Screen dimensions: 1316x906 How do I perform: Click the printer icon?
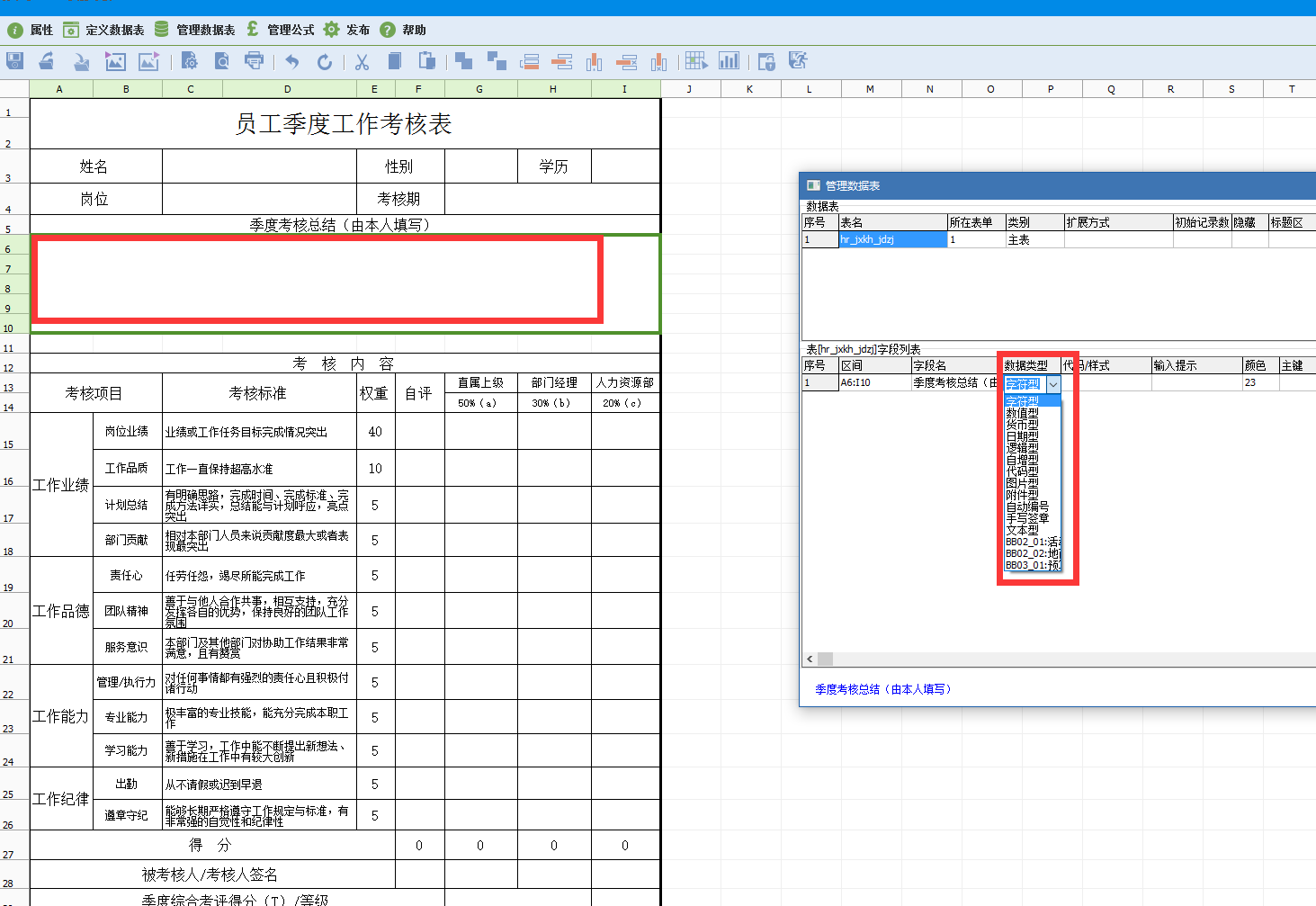pos(255,61)
